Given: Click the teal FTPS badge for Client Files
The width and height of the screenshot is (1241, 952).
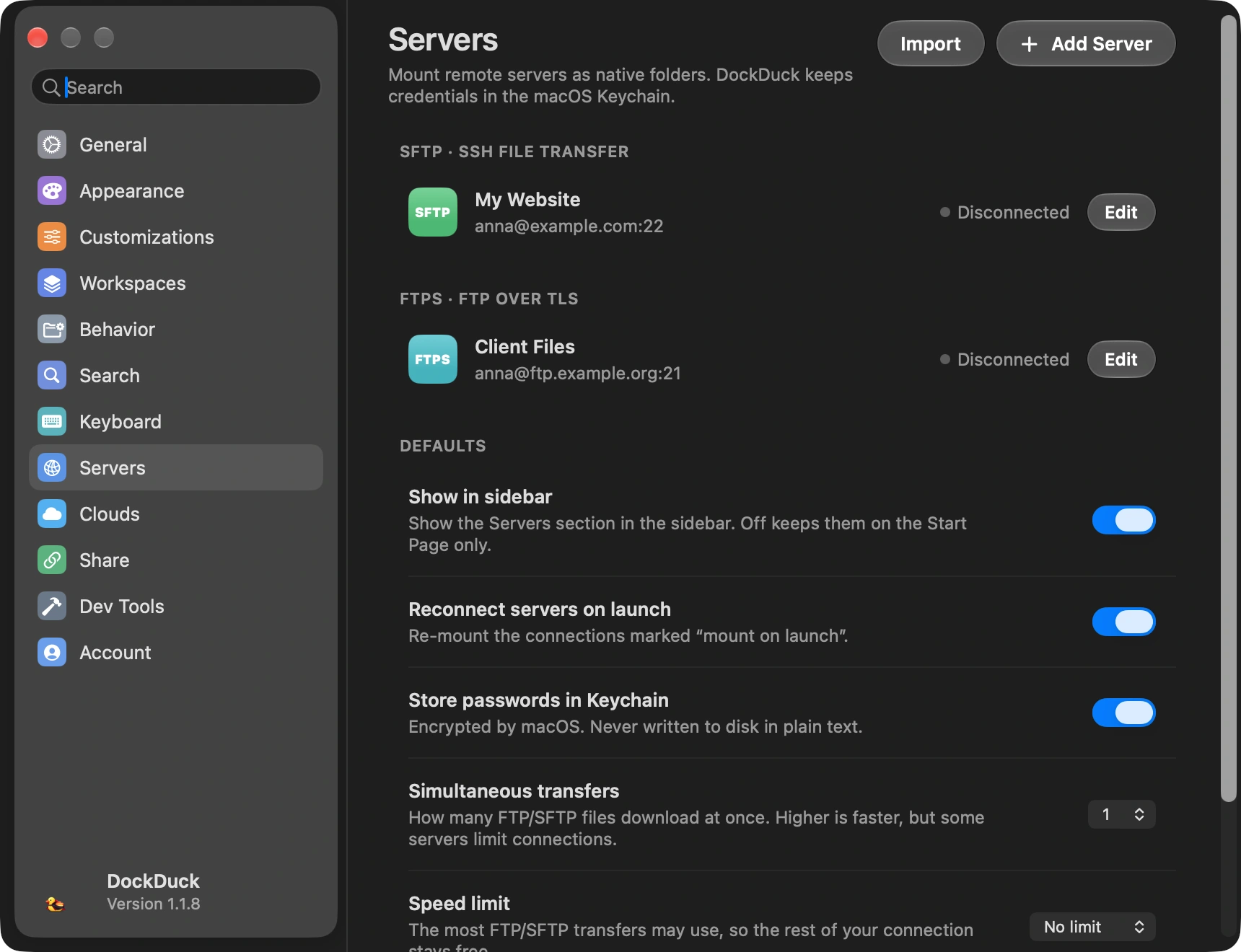Looking at the screenshot, I should pos(433,359).
